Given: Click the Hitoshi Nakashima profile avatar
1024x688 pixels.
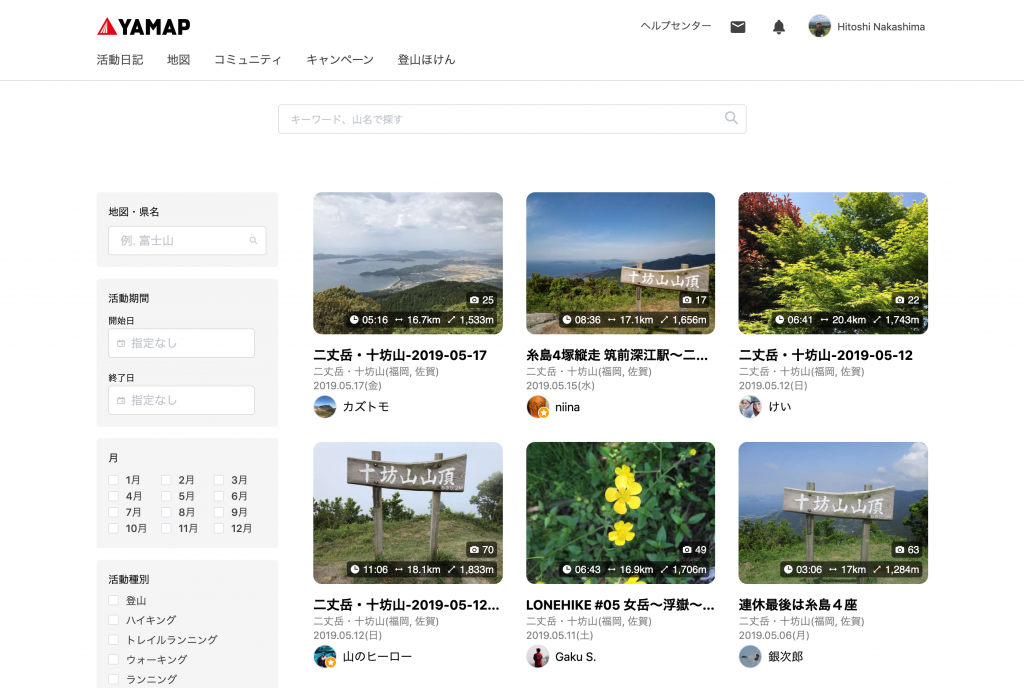Looking at the screenshot, I should (x=820, y=27).
